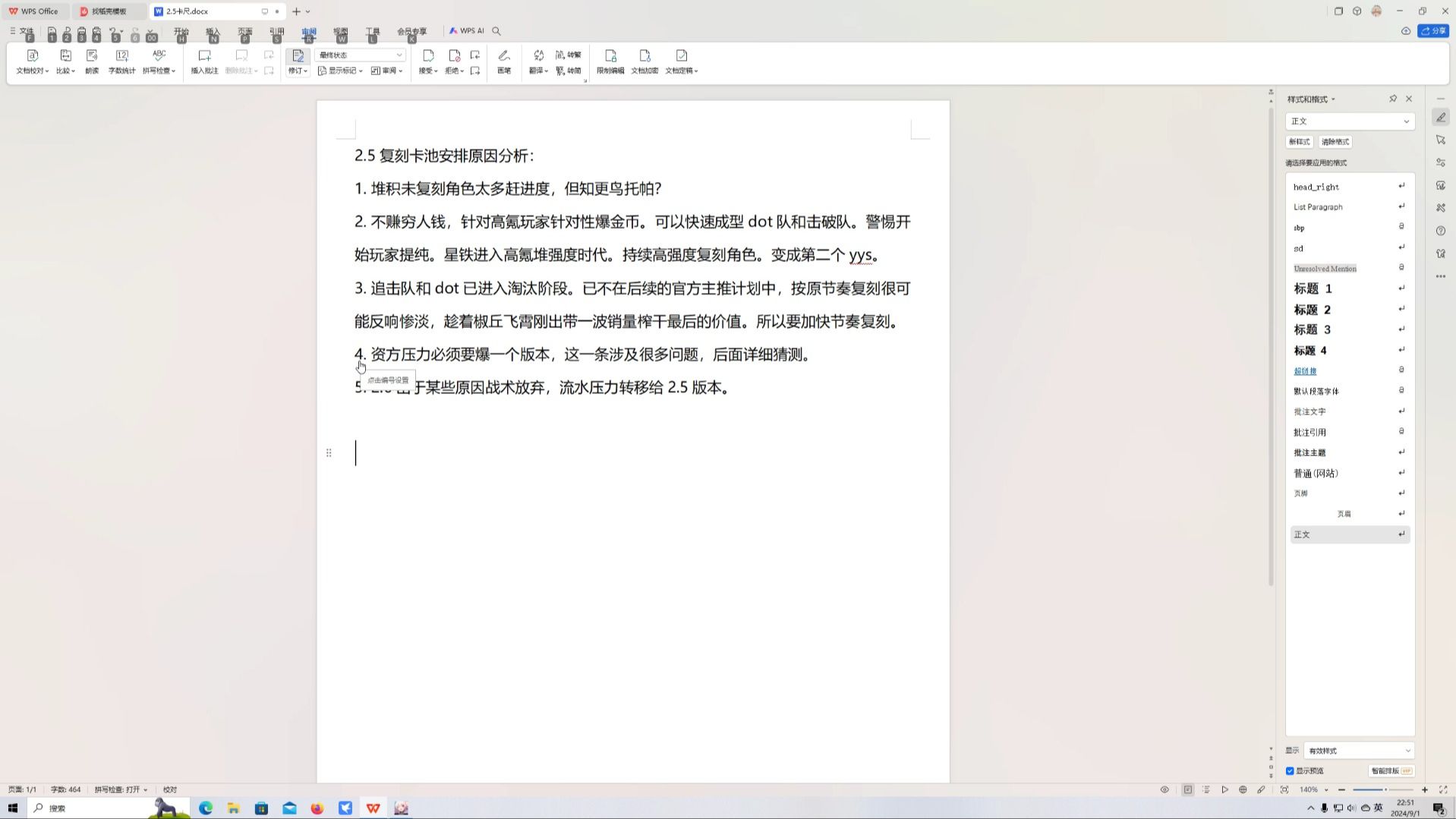Apply the 批注文字 comment text style
The width and height of the screenshot is (1456, 819).
point(1350,411)
